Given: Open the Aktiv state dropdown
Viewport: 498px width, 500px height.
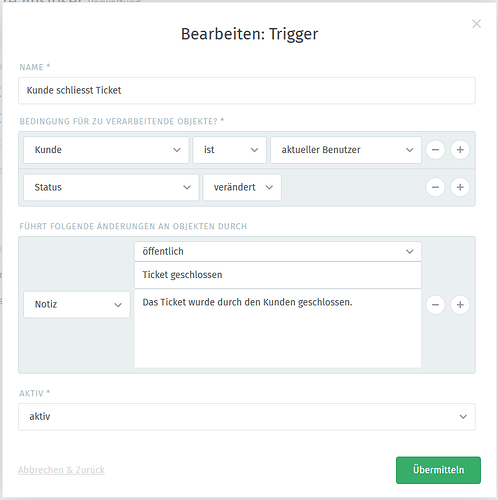Looking at the screenshot, I should tap(247, 417).
